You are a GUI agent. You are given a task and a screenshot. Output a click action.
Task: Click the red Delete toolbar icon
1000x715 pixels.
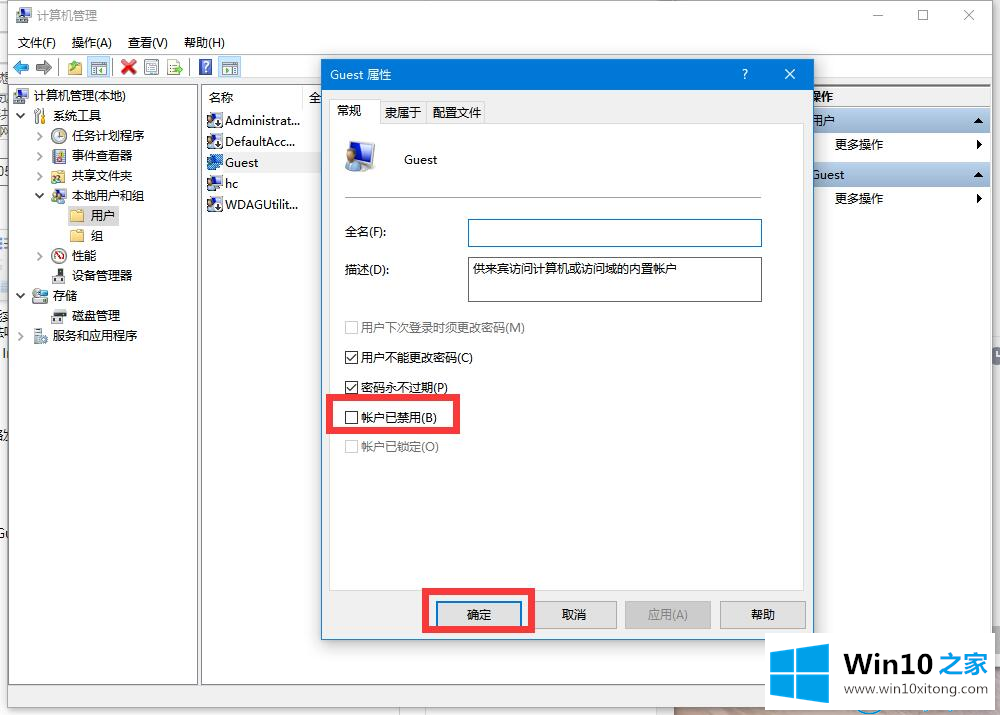129,67
